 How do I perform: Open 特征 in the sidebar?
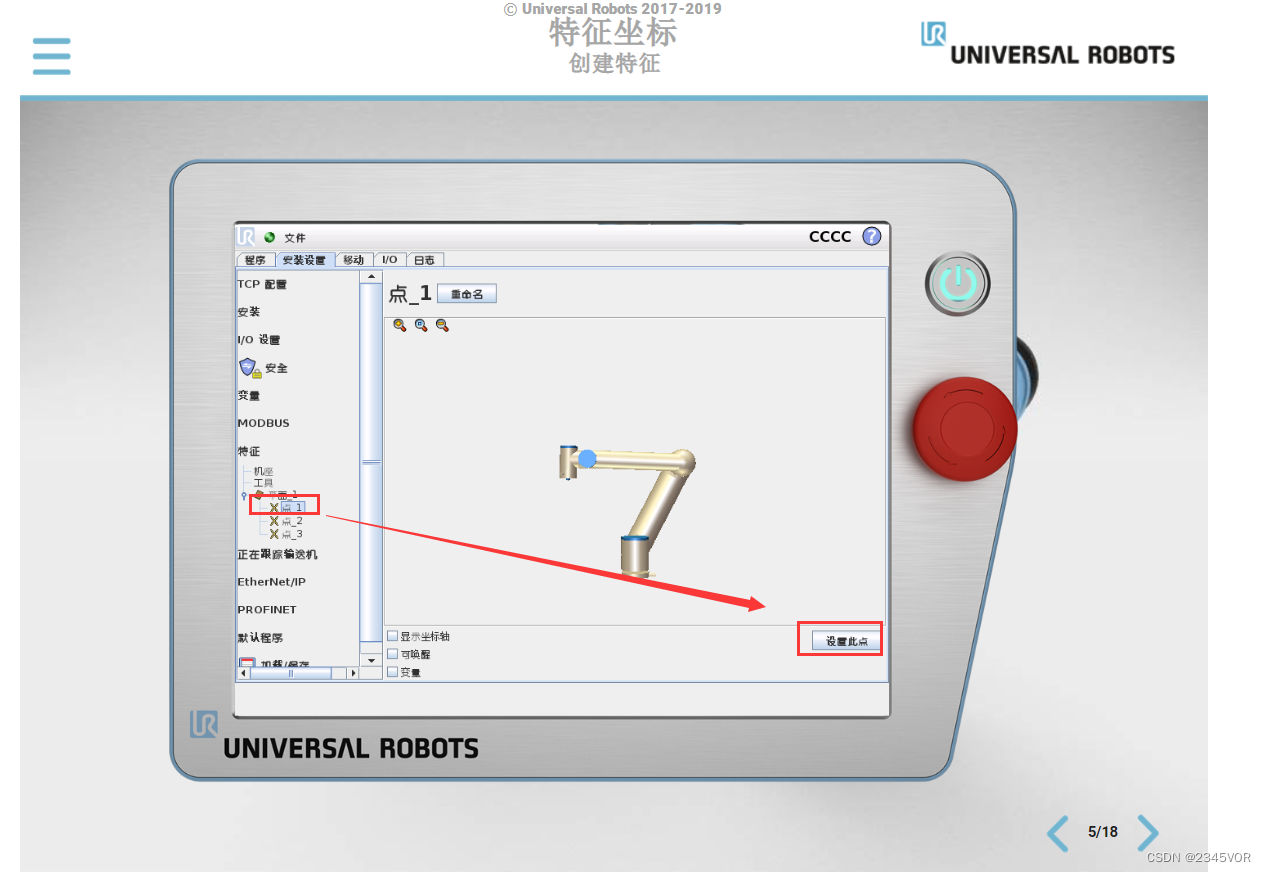point(249,451)
